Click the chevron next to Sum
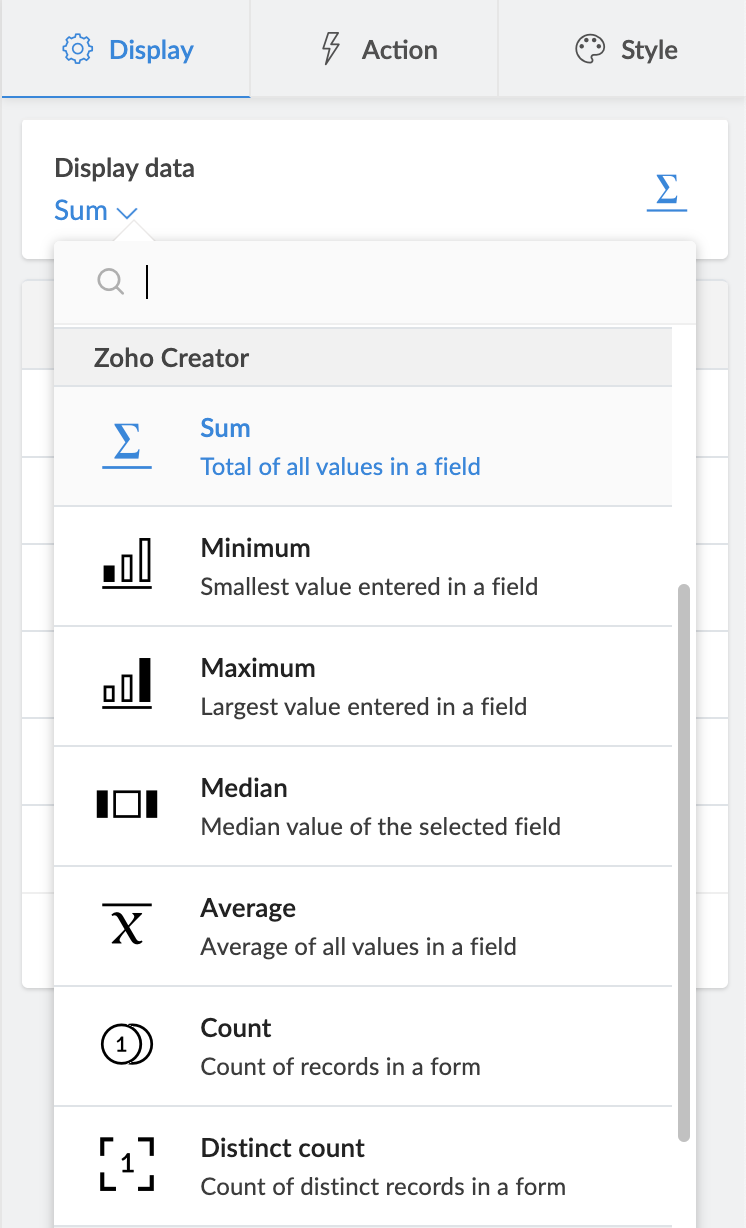Image resolution: width=746 pixels, height=1228 pixels. [127, 212]
